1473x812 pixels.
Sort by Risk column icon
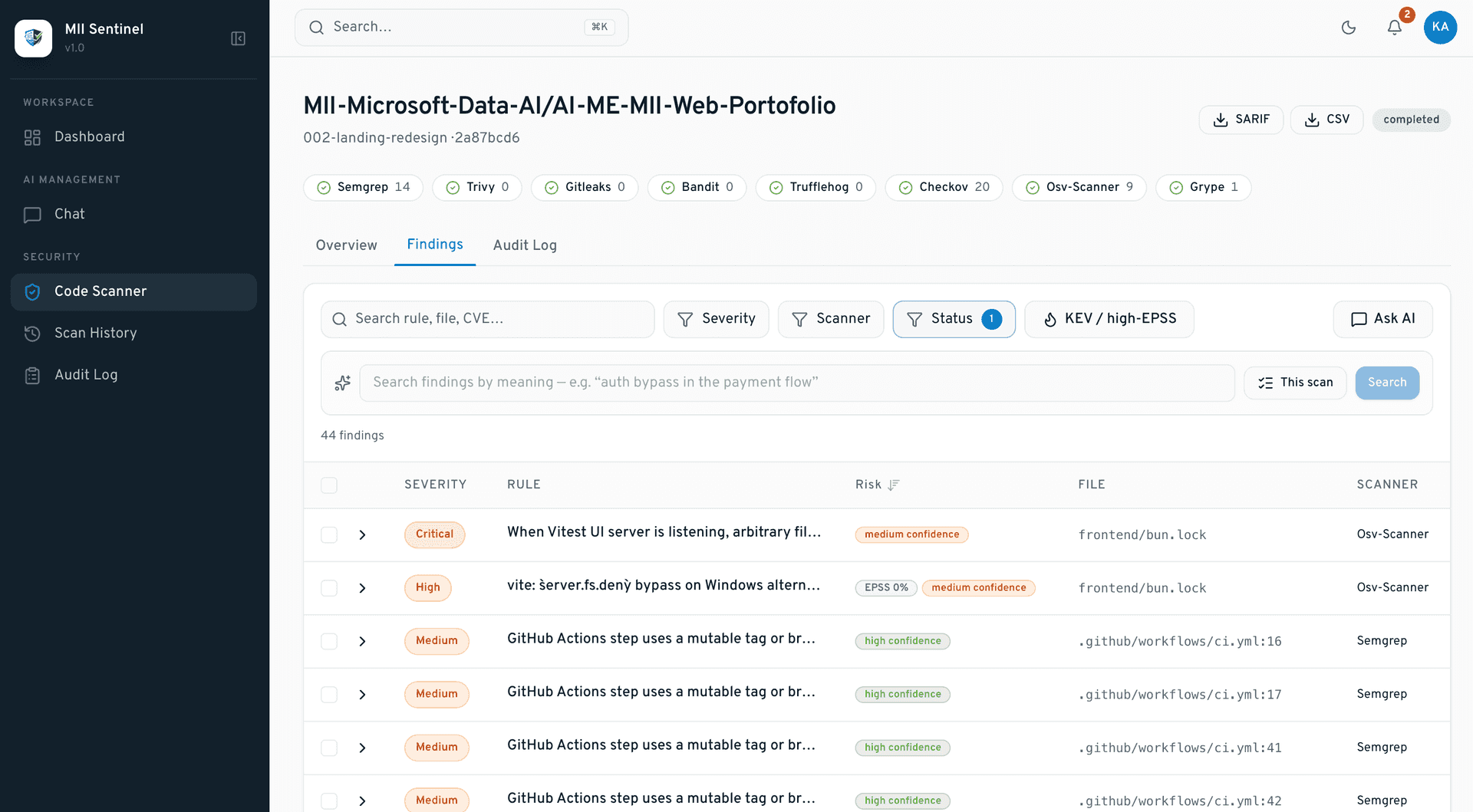click(x=894, y=485)
